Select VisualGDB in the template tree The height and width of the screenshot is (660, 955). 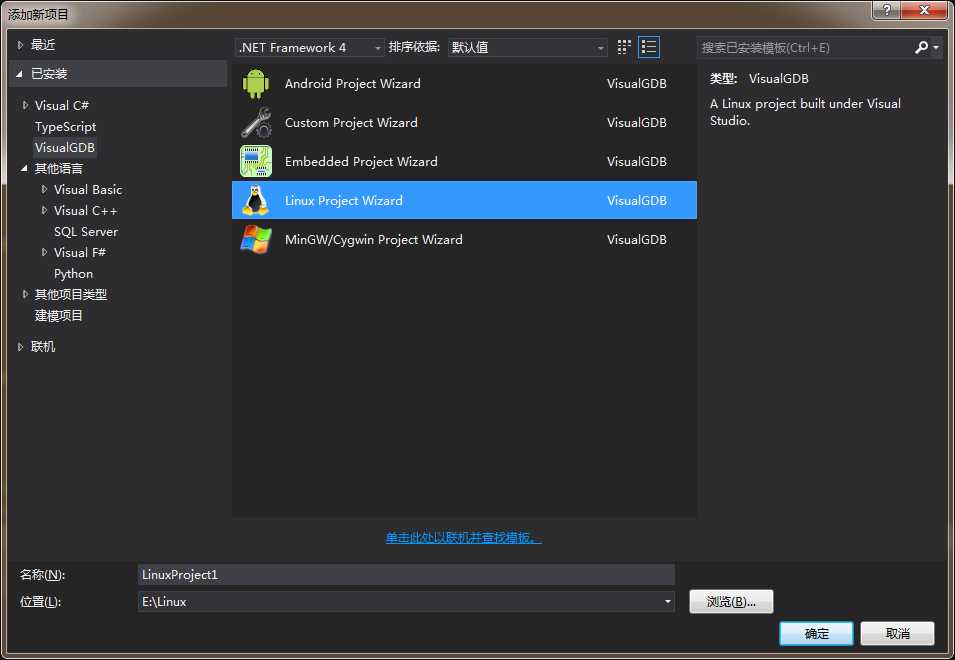coord(65,147)
